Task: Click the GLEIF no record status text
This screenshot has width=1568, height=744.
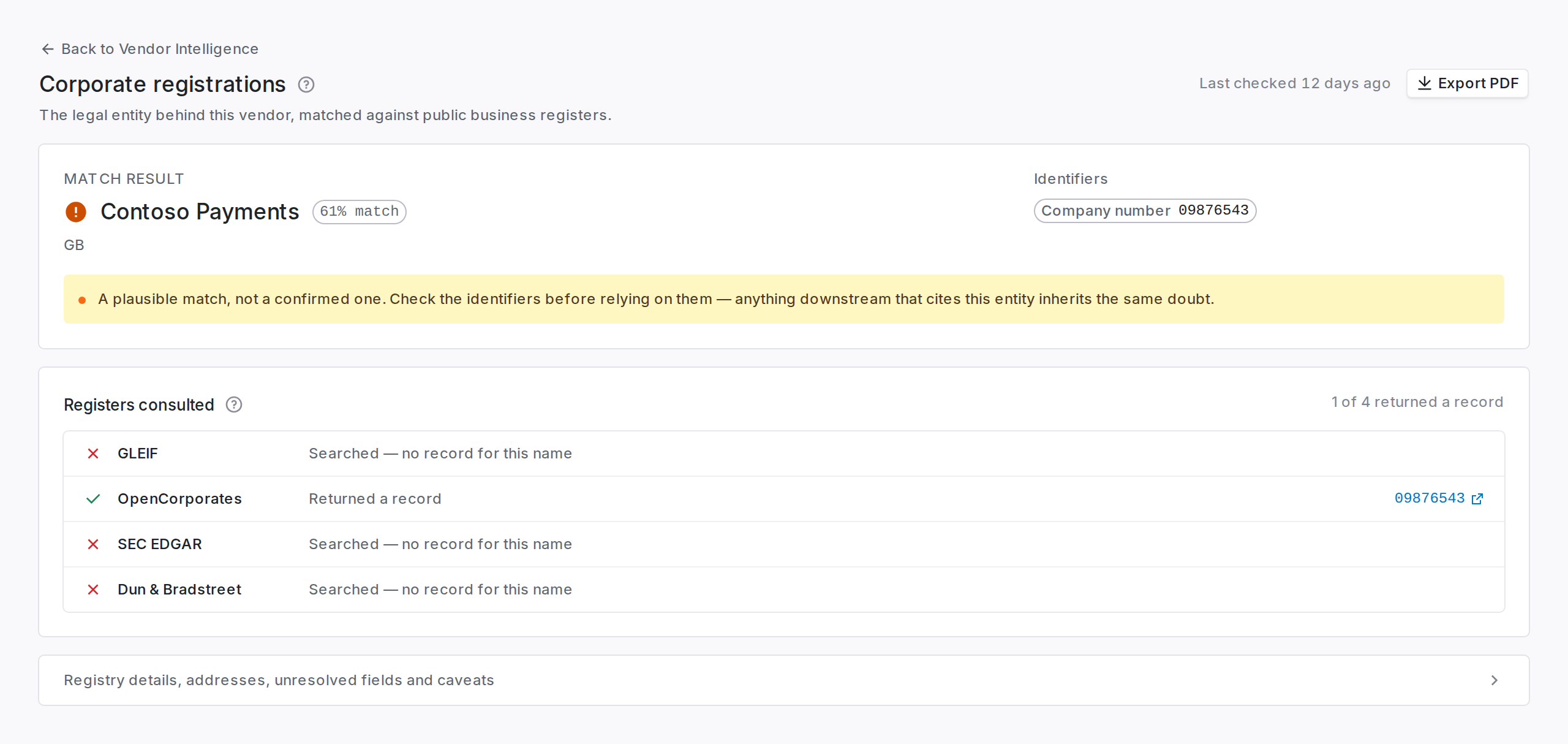Action: coord(440,454)
